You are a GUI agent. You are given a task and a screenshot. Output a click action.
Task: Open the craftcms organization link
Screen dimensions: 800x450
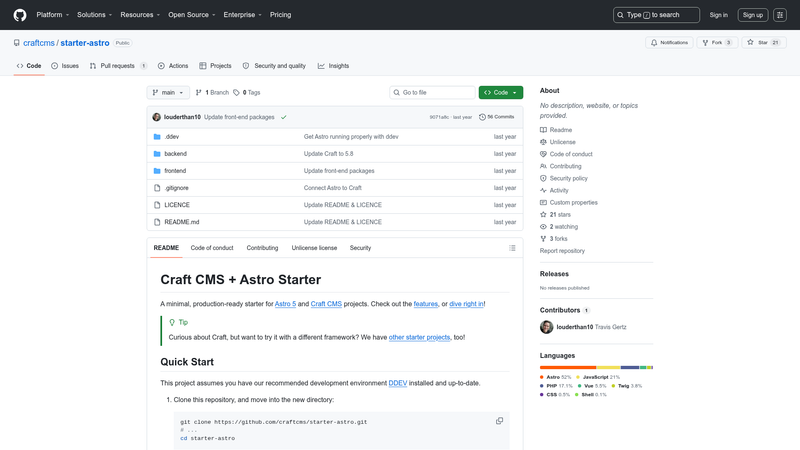pos(39,43)
